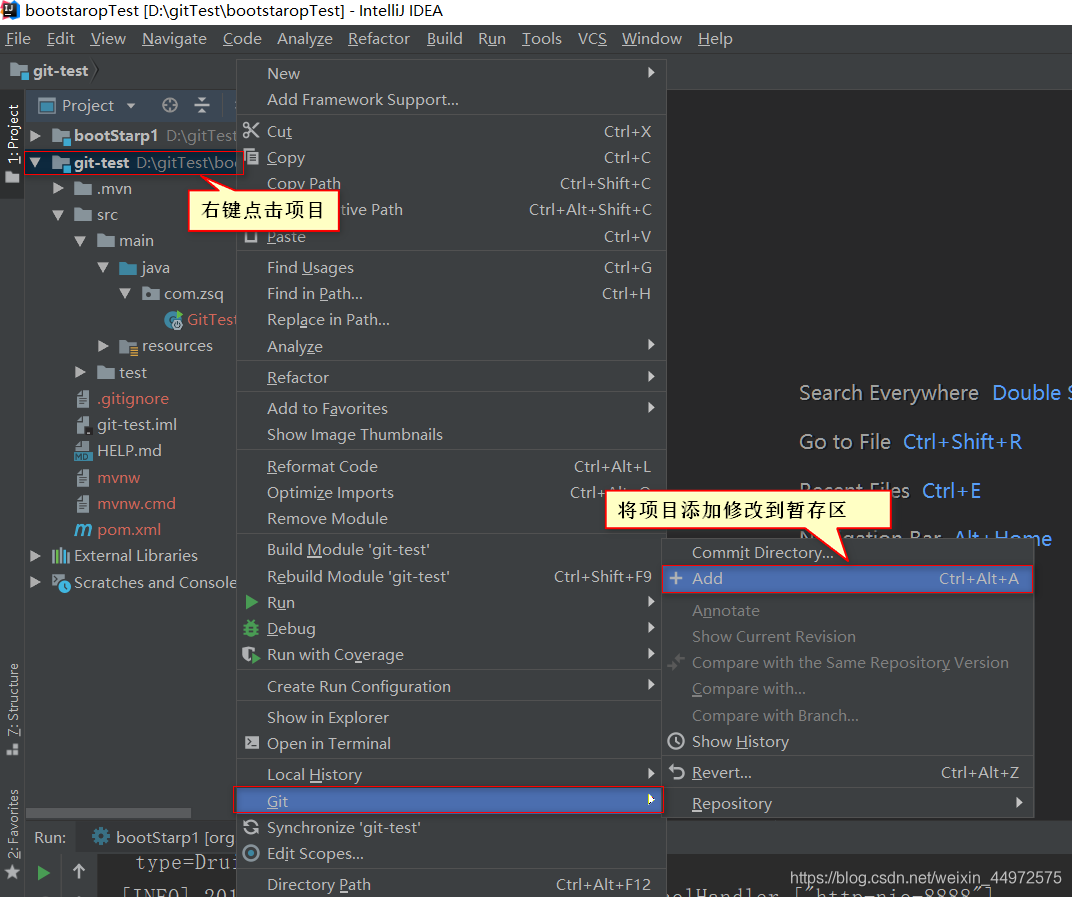
Task: Click the plus icon beside Add
Action: point(676,578)
